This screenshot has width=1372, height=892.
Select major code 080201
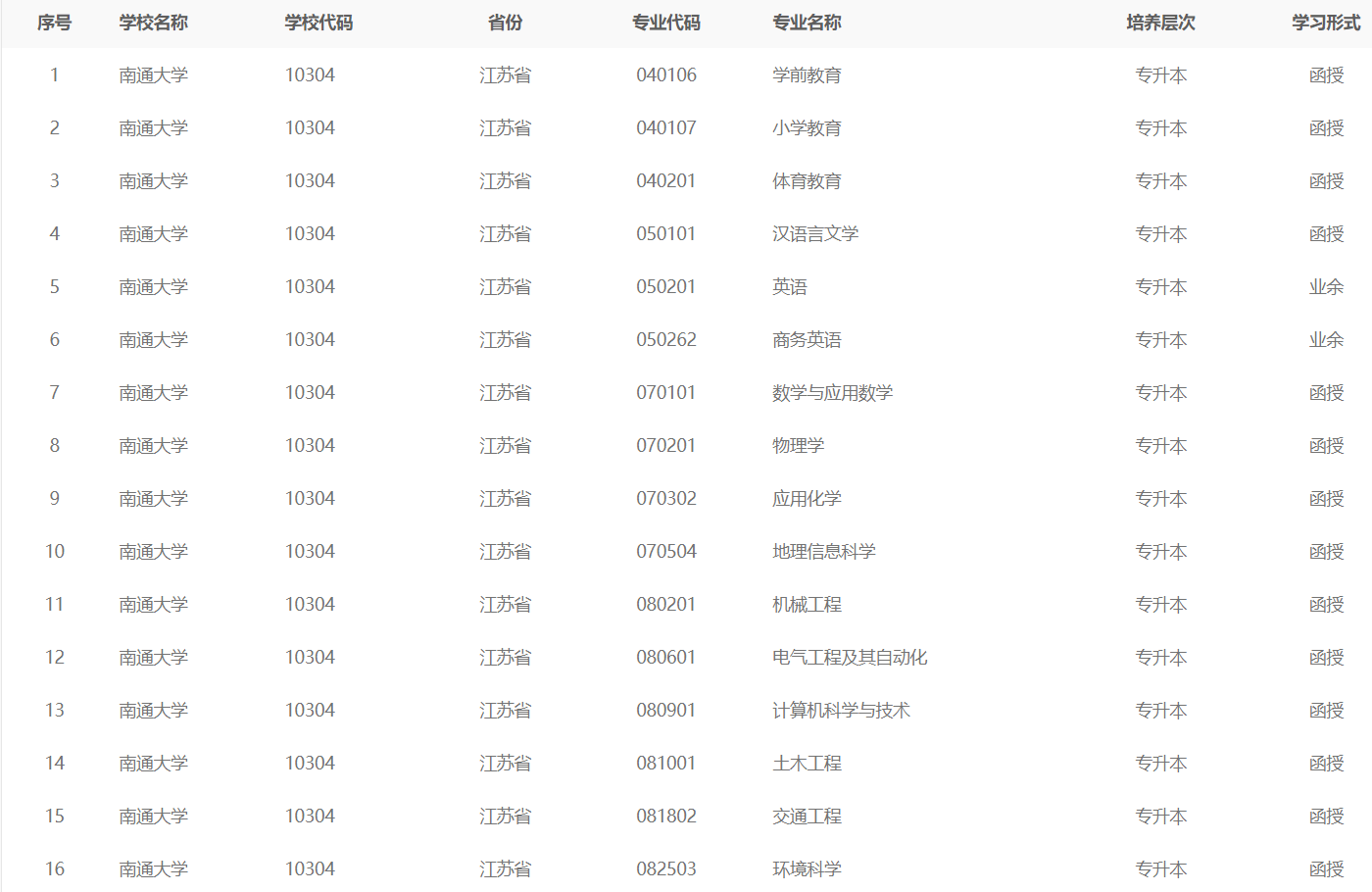pyautogui.click(x=666, y=605)
